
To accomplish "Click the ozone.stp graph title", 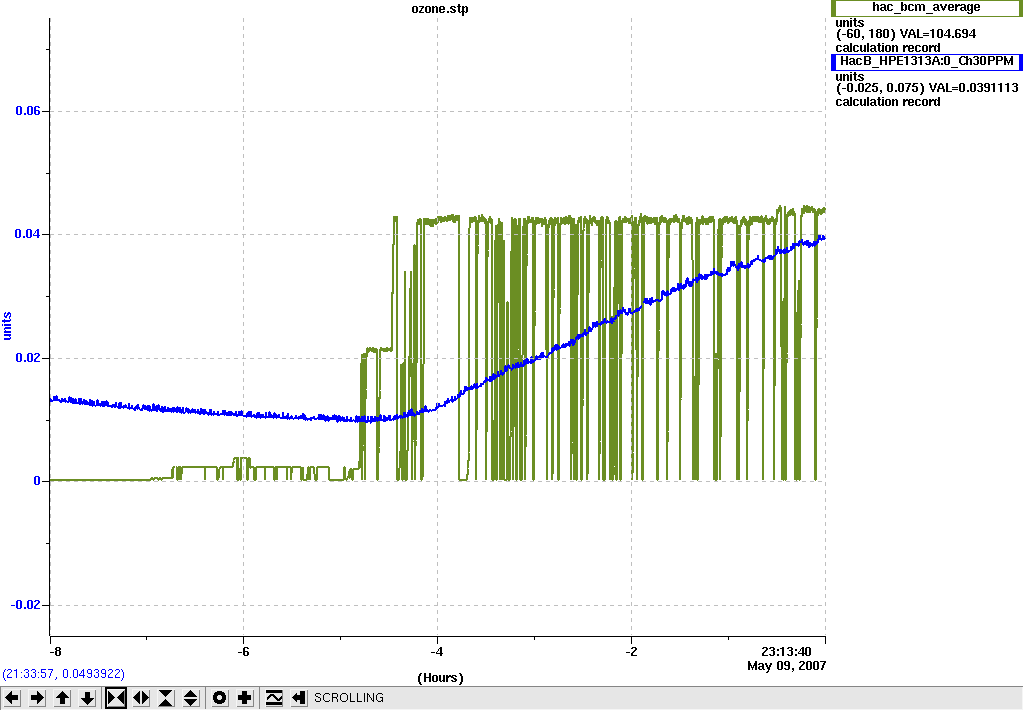I will (x=440, y=9).
